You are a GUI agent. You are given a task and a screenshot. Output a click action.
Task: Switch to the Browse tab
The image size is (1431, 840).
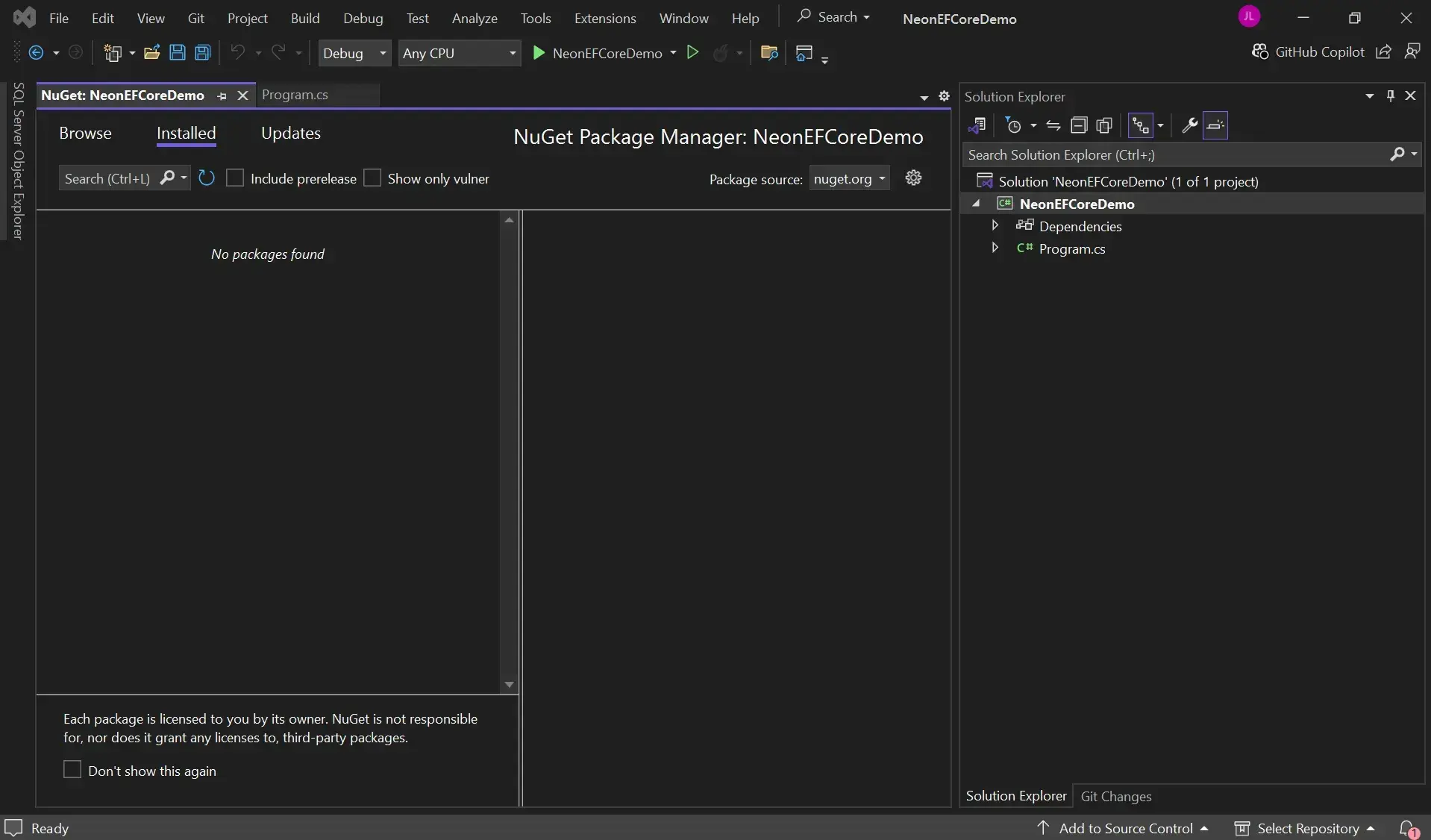[85, 133]
